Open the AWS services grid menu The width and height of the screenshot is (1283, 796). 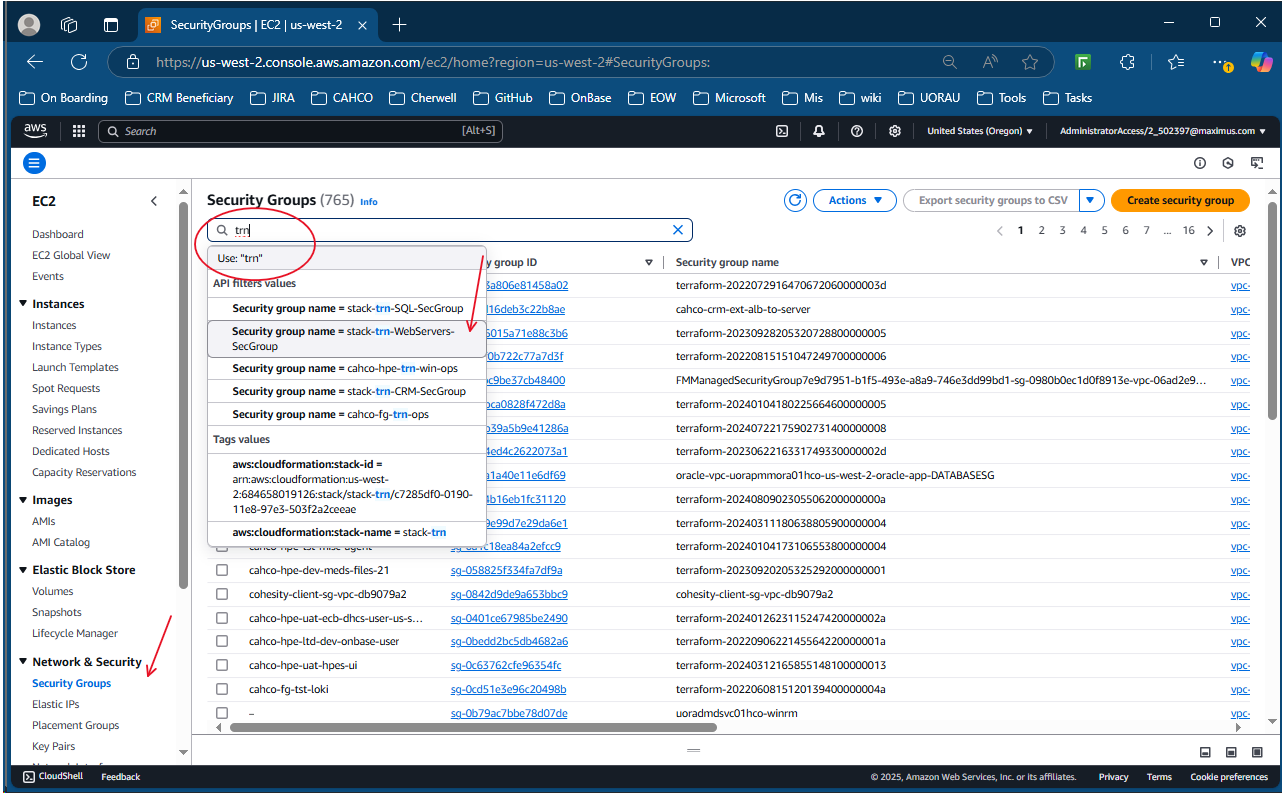79,131
